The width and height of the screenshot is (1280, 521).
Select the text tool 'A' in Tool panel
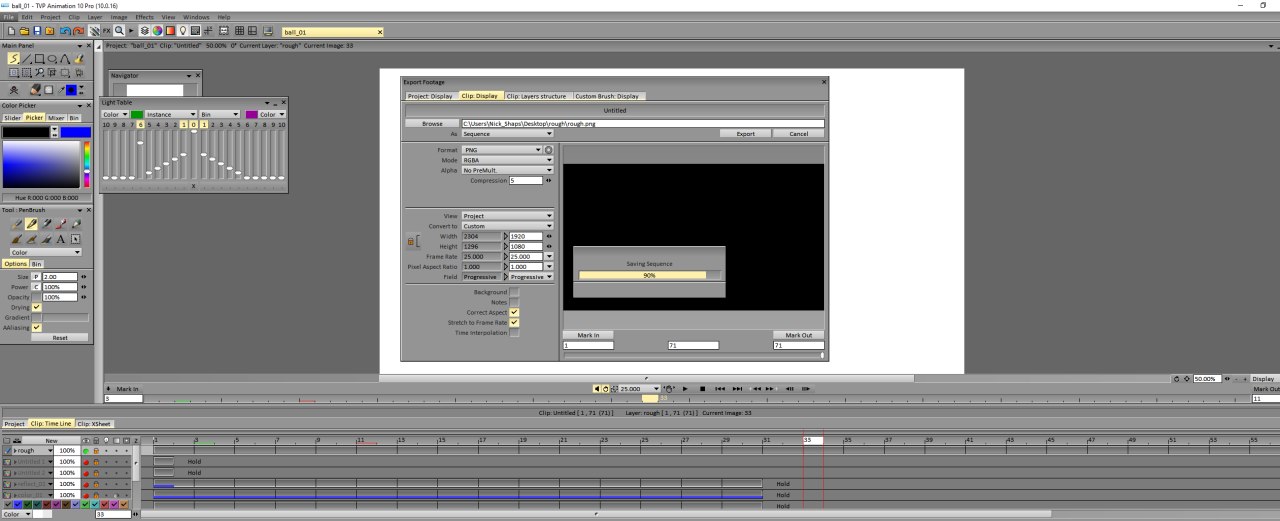click(x=60, y=239)
